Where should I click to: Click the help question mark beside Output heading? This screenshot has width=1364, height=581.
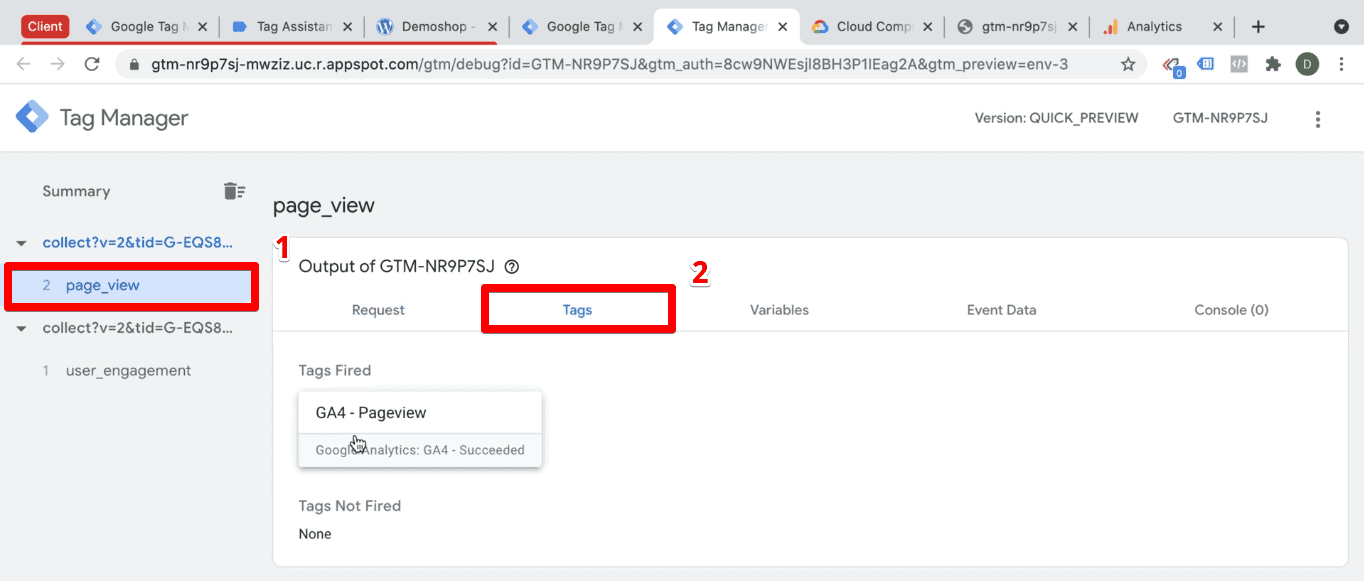click(512, 266)
